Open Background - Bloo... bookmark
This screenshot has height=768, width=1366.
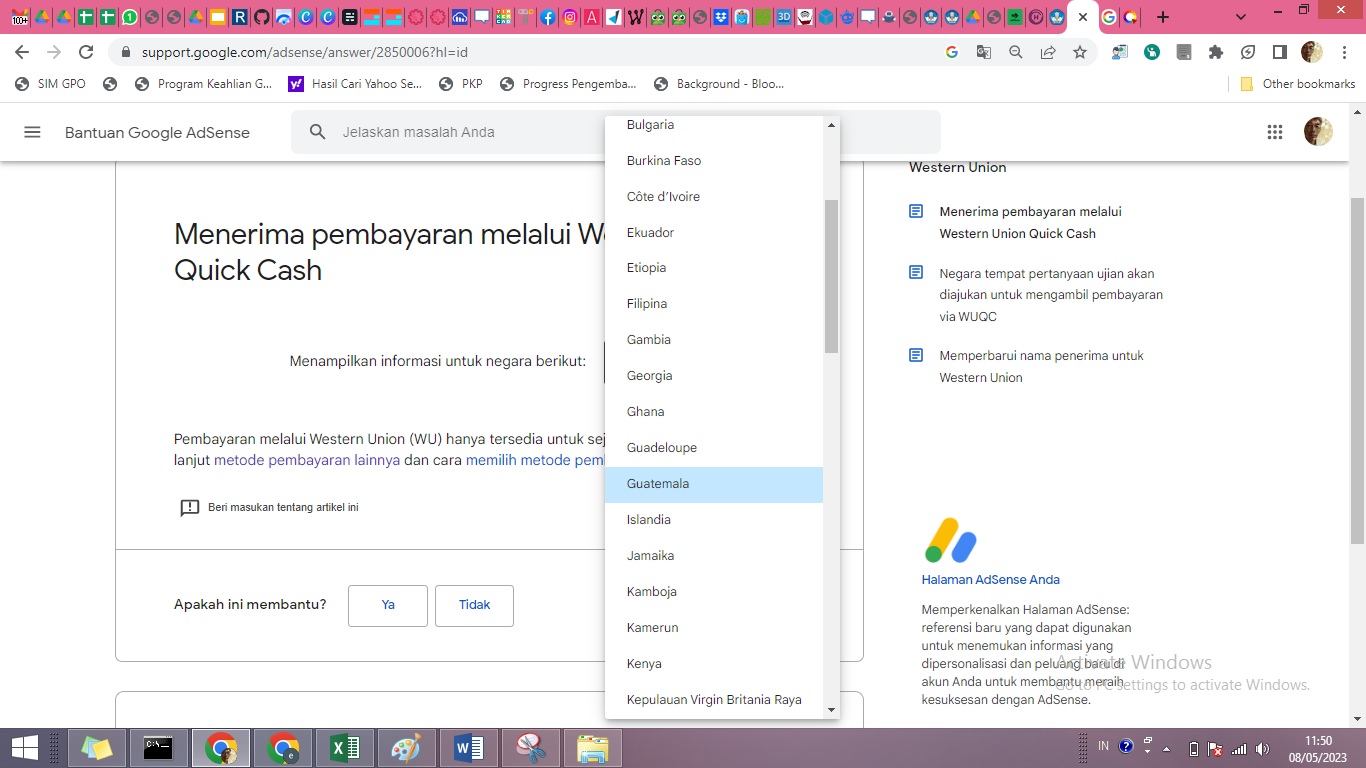click(719, 84)
